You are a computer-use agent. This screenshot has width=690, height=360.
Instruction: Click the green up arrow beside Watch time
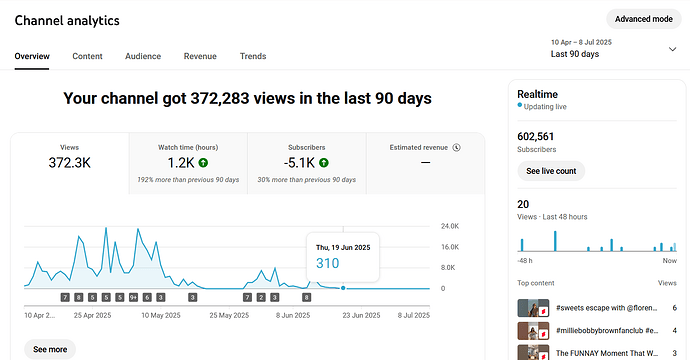pos(203,163)
